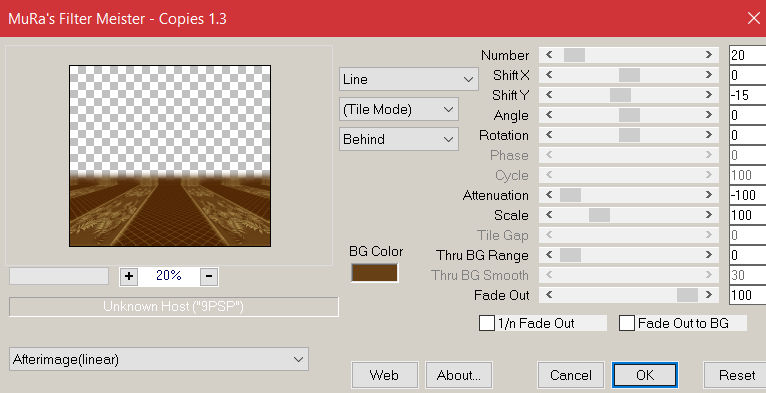Click right arrow of Scale slider

click(x=709, y=215)
